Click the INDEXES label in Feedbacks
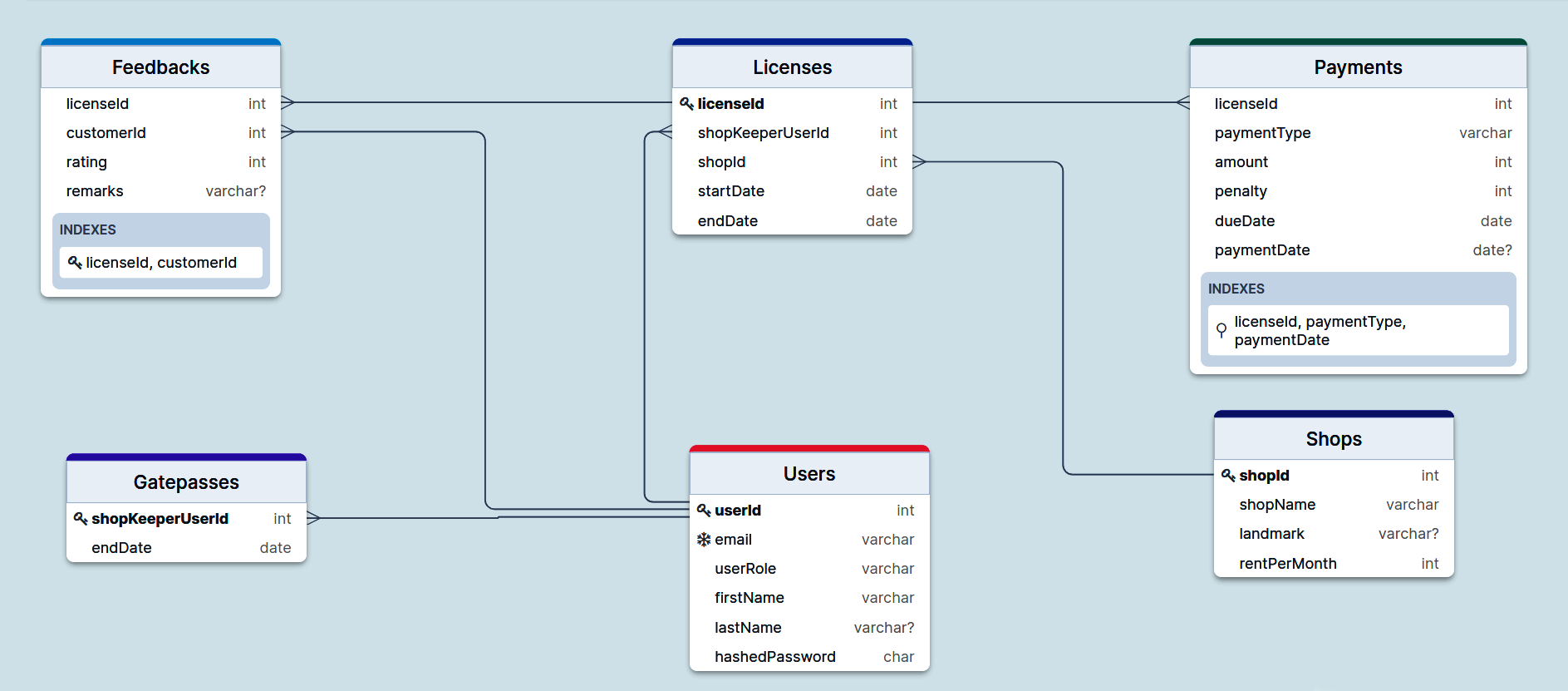This screenshot has width=1568, height=691. tap(88, 230)
